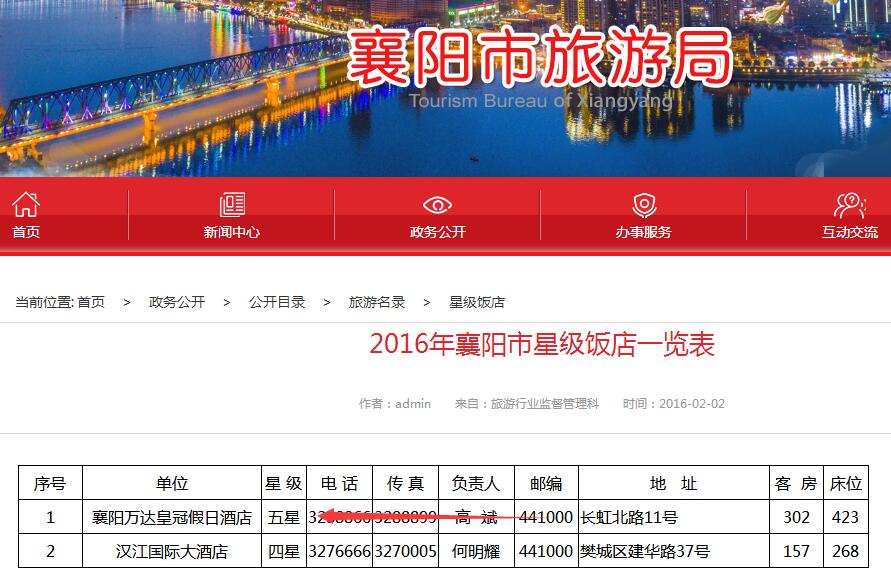
Task: Click the shield icon for 办事服务
Action: [x=644, y=205]
